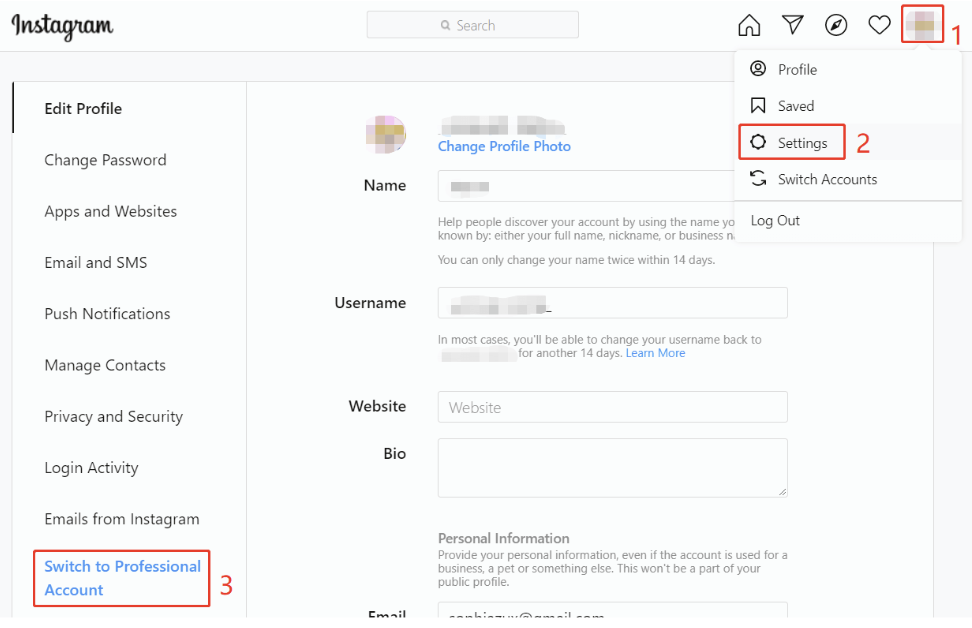
Task: Open Explore compass icon
Action: [x=836, y=25]
